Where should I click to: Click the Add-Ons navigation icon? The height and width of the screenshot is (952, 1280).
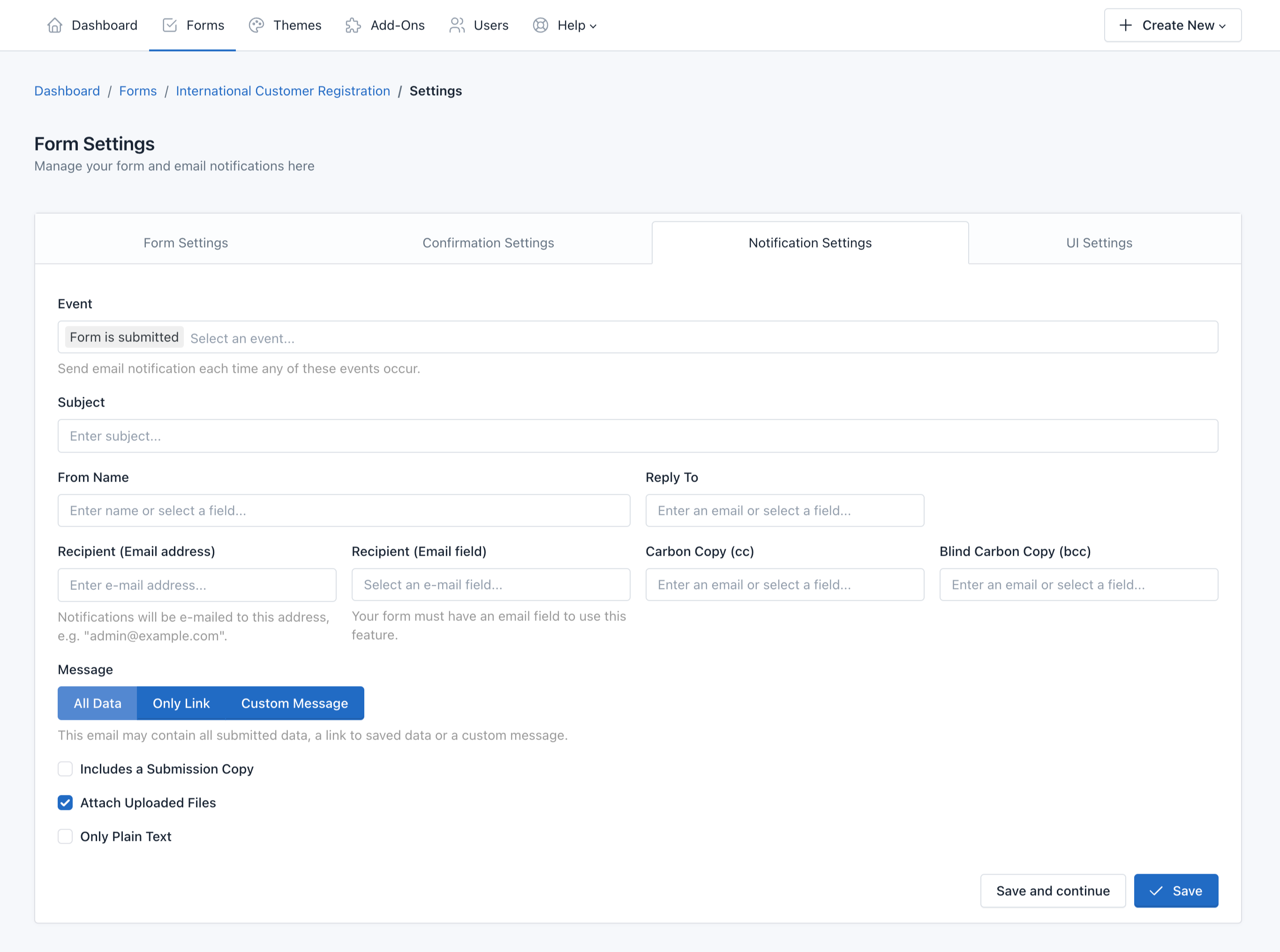pos(353,25)
